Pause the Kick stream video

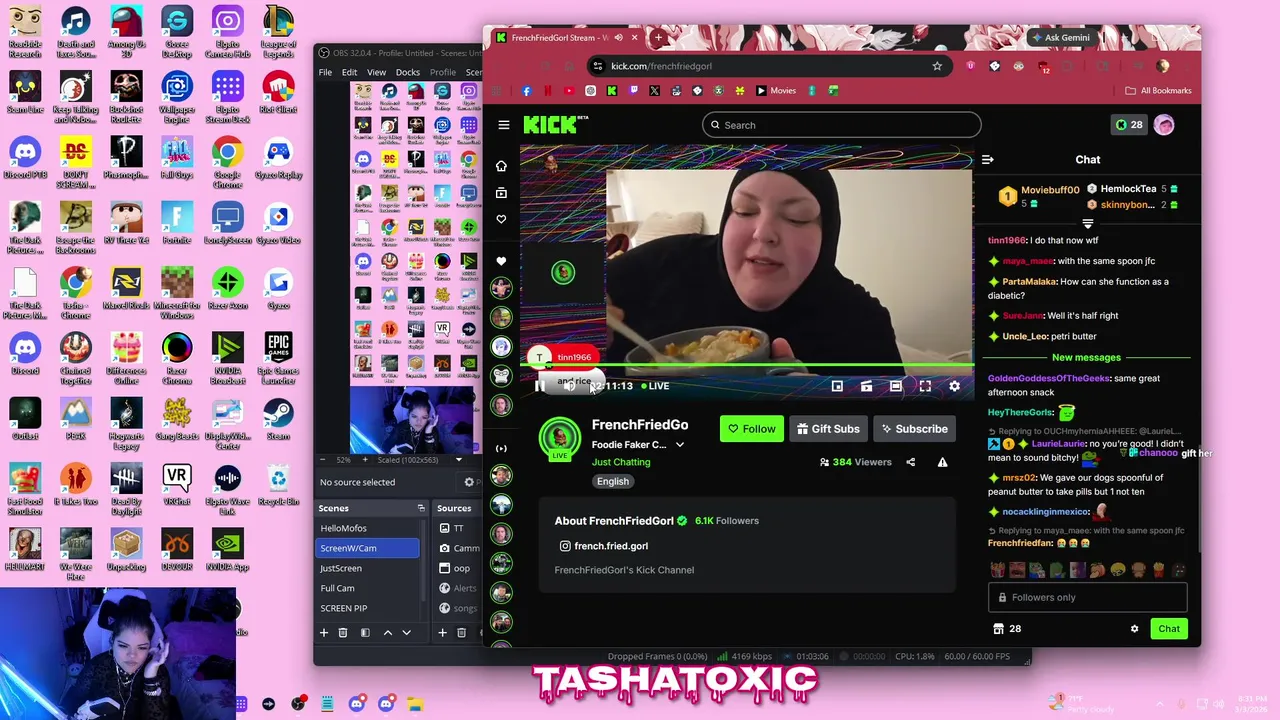[x=539, y=386]
